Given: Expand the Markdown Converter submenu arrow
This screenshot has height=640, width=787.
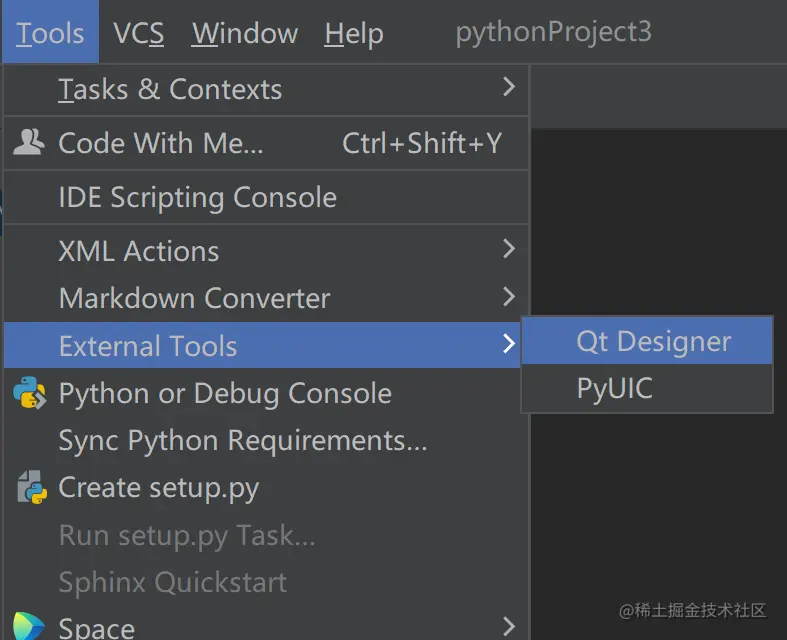Looking at the screenshot, I should coord(508,297).
